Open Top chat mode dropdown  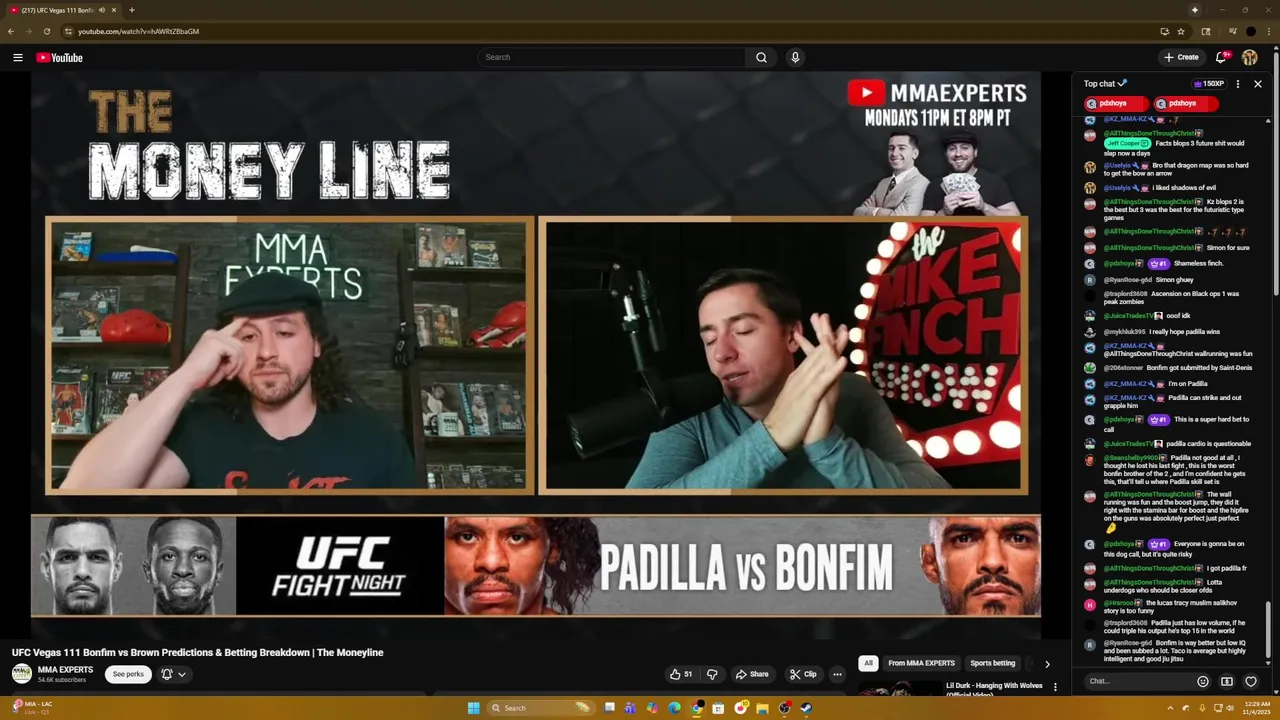pyautogui.click(x=1106, y=84)
